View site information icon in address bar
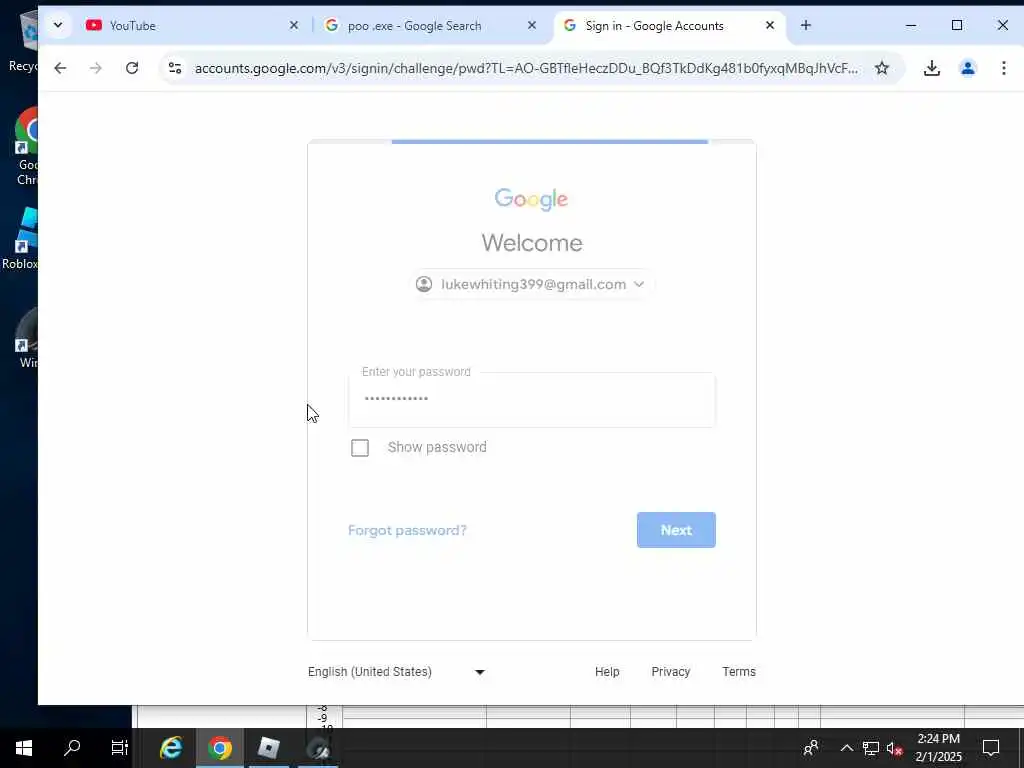This screenshot has height=768, width=1024. 174,68
